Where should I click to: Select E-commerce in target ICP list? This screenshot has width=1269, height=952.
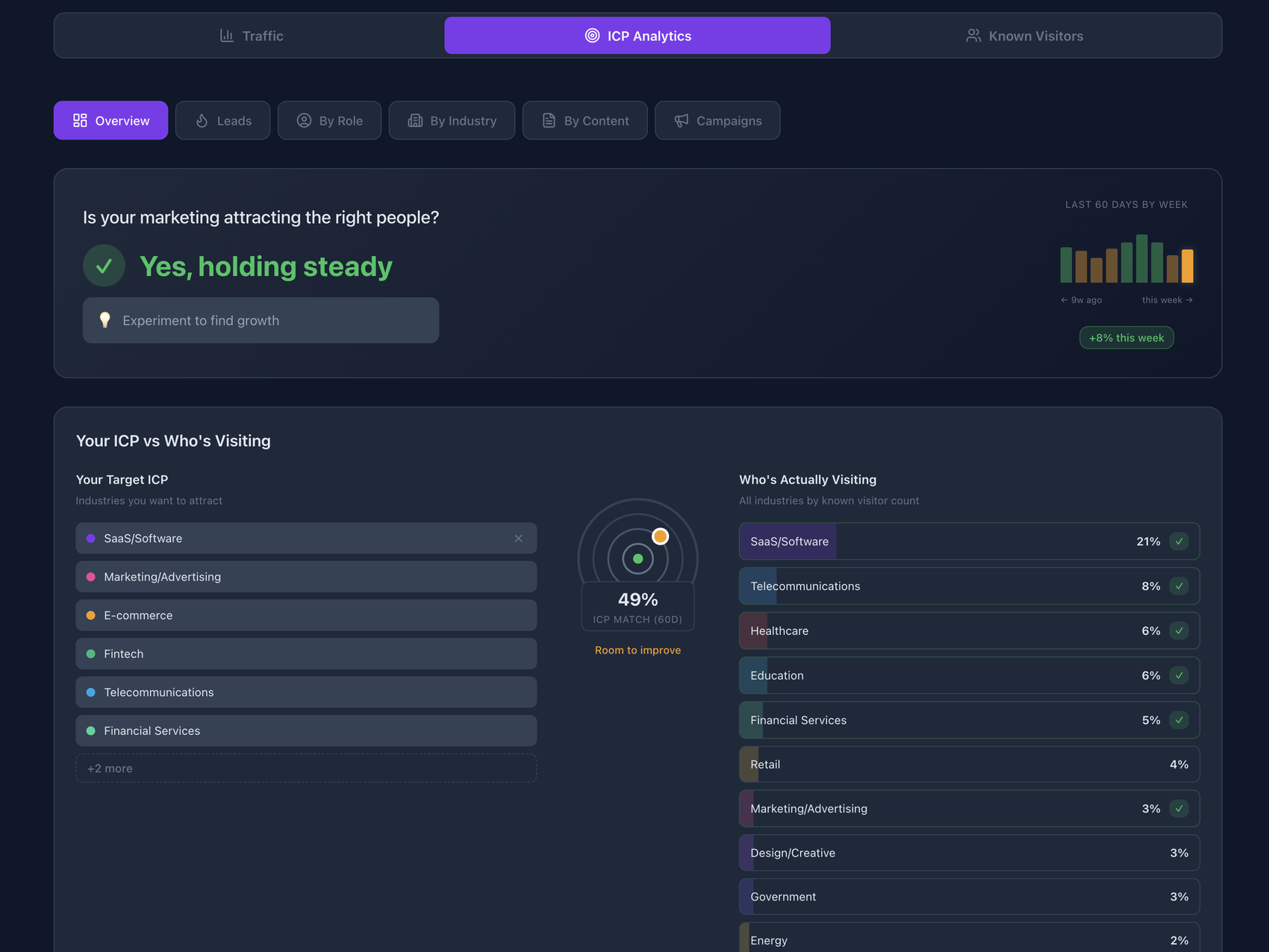pos(306,616)
